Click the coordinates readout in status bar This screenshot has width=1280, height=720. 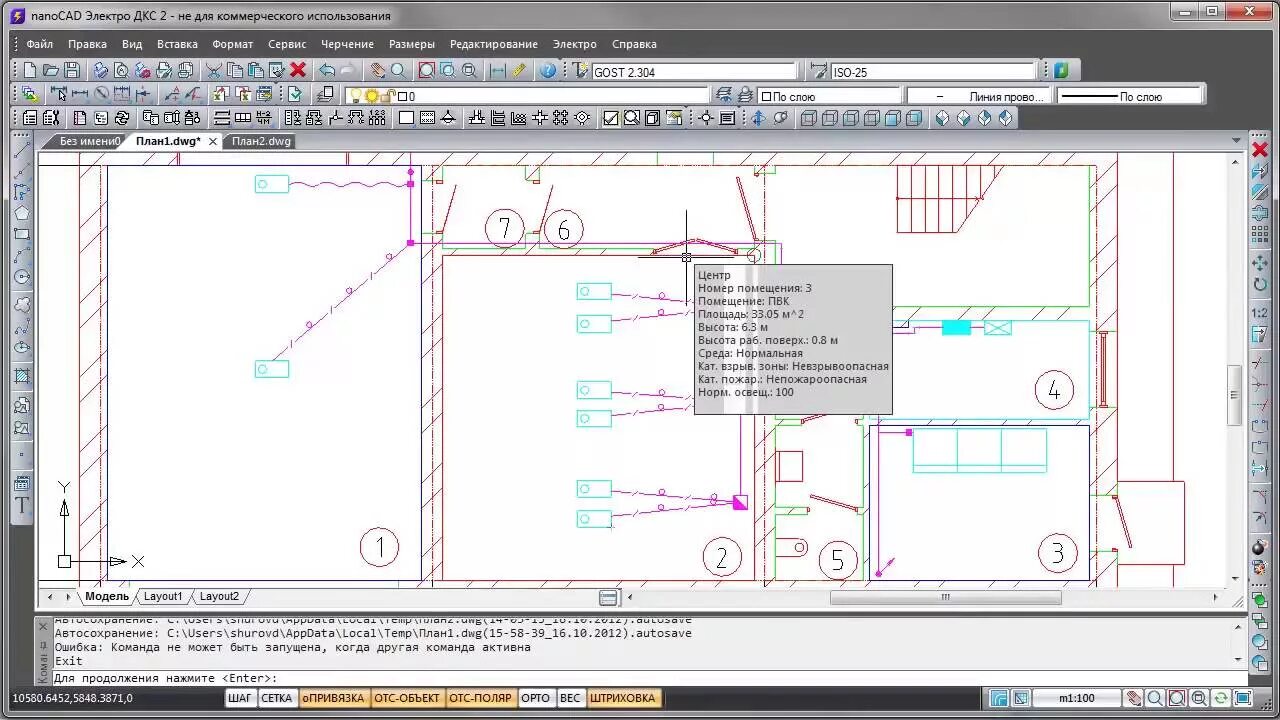tap(72, 698)
